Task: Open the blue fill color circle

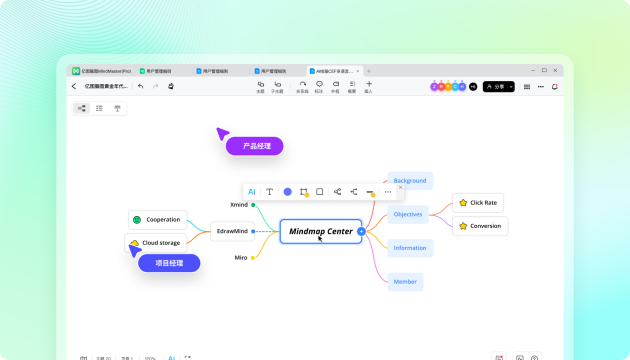Action: [x=287, y=192]
